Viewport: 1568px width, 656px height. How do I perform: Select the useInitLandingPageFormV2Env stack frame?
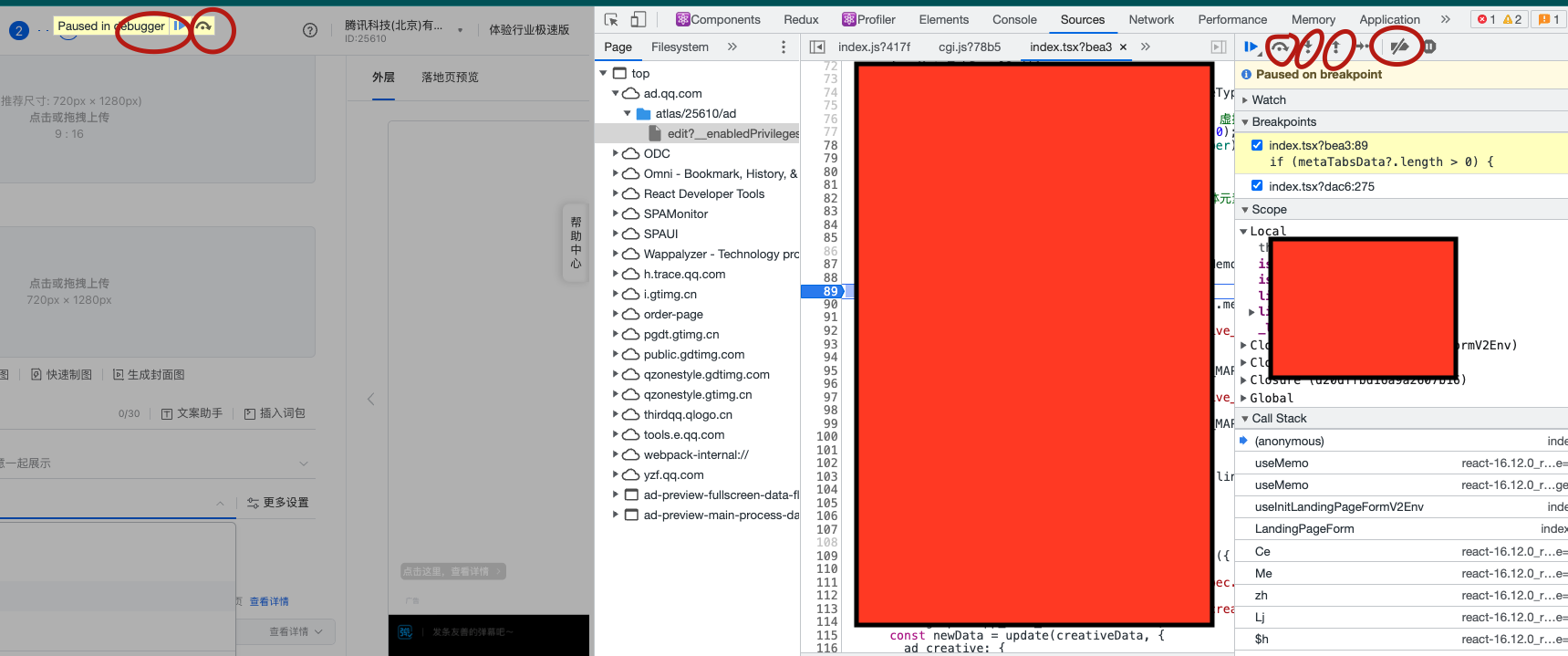[1338, 506]
